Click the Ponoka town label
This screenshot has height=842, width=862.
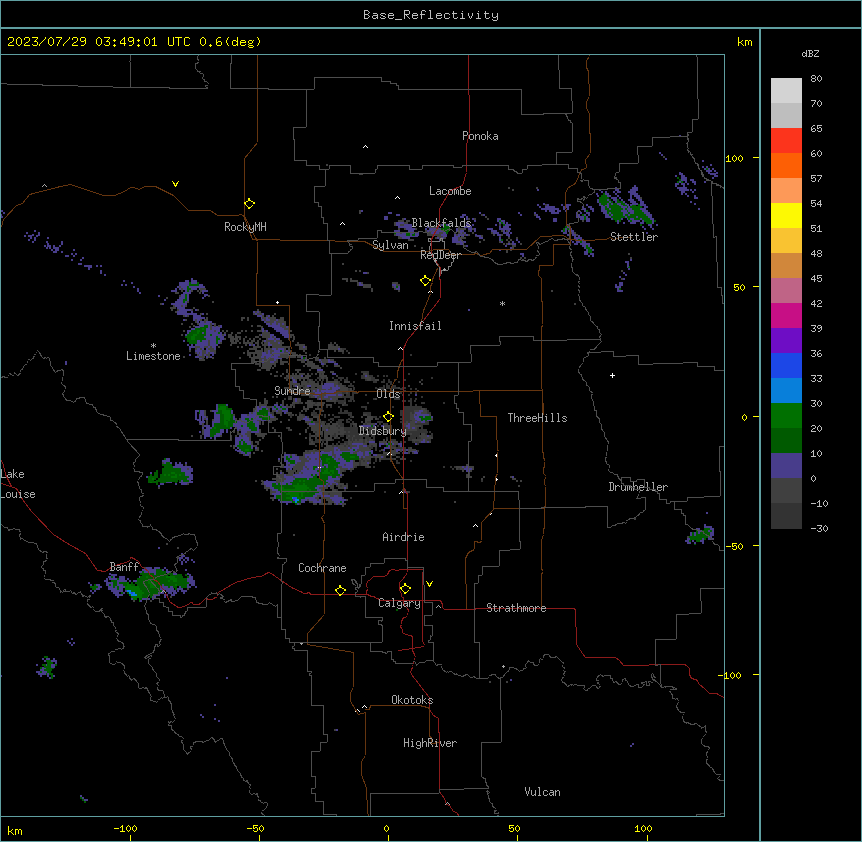point(480,136)
